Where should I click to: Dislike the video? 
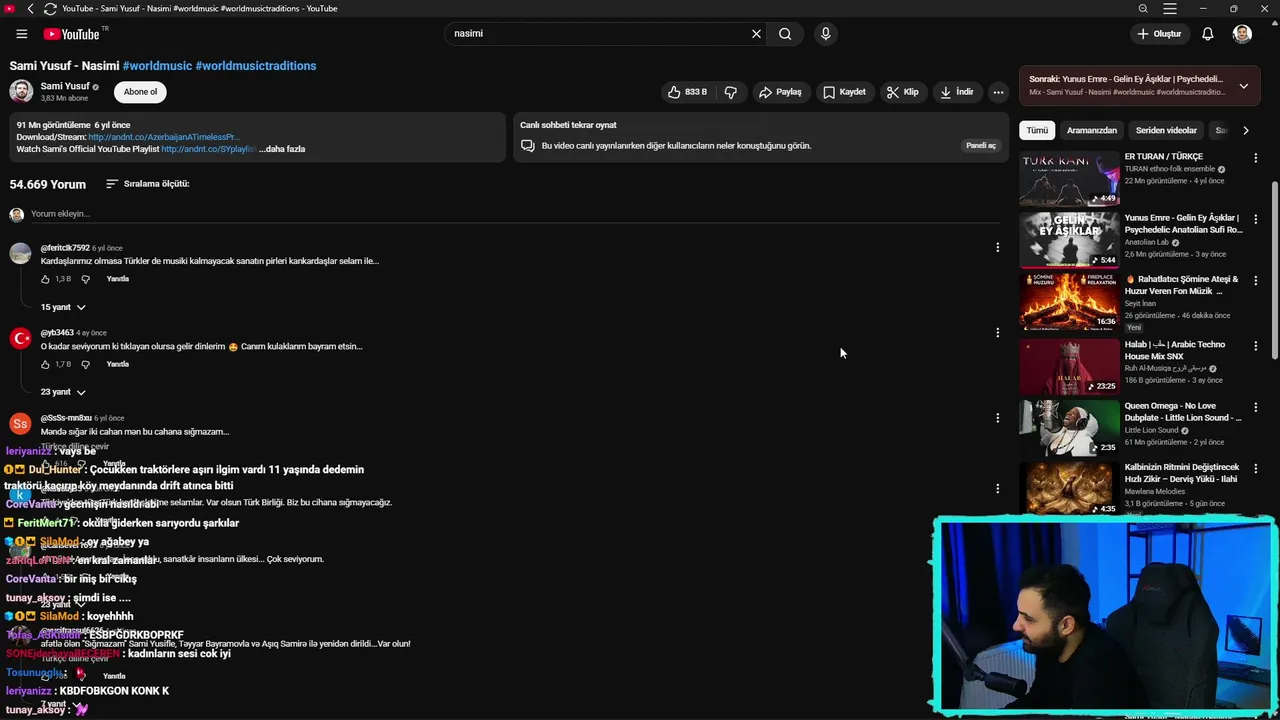coord(731,92)
